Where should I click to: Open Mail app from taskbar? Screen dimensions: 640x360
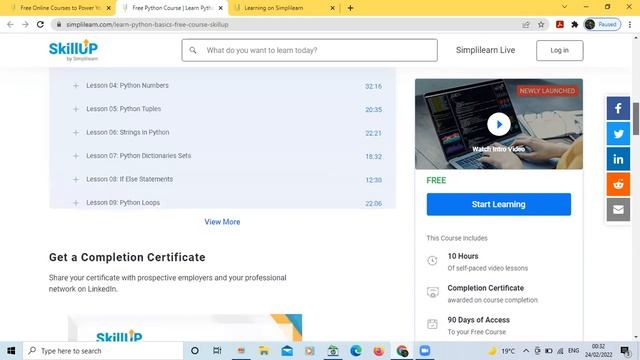287,351
